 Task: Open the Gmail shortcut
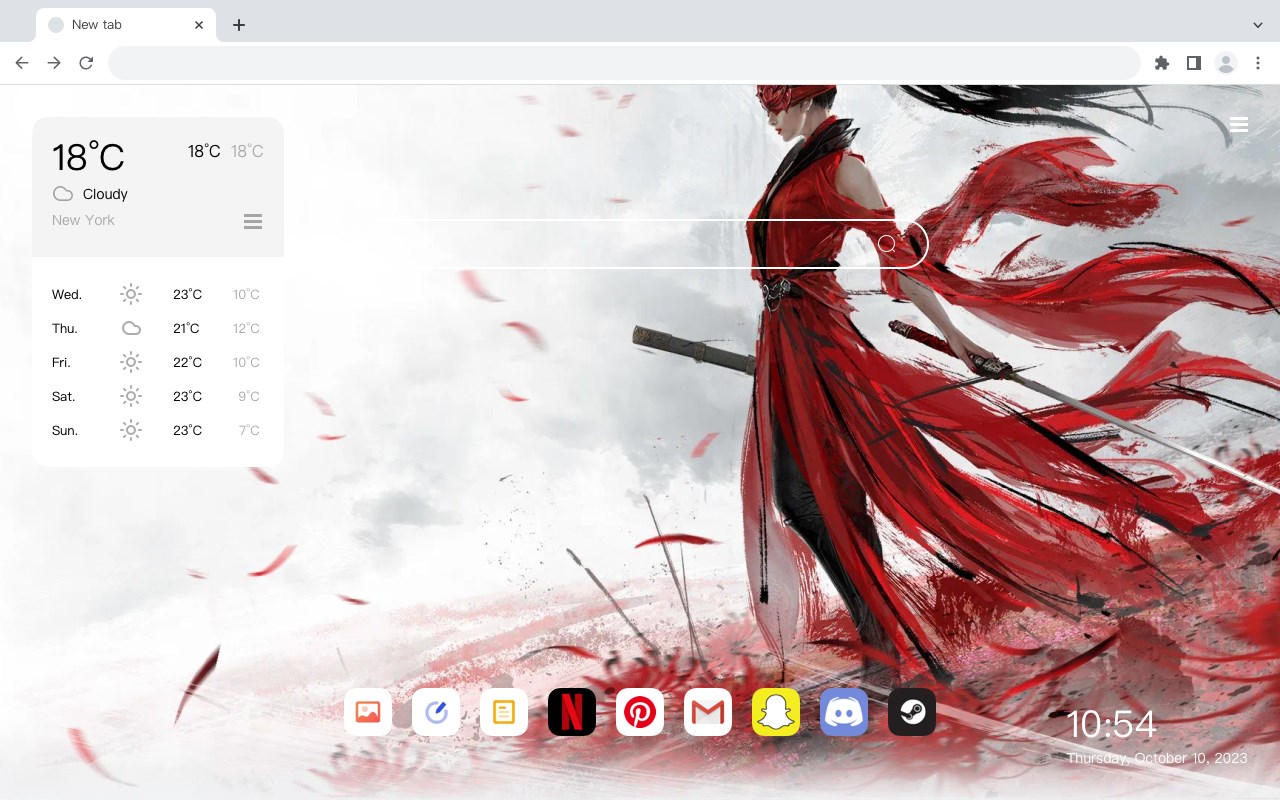click(708, 712)
